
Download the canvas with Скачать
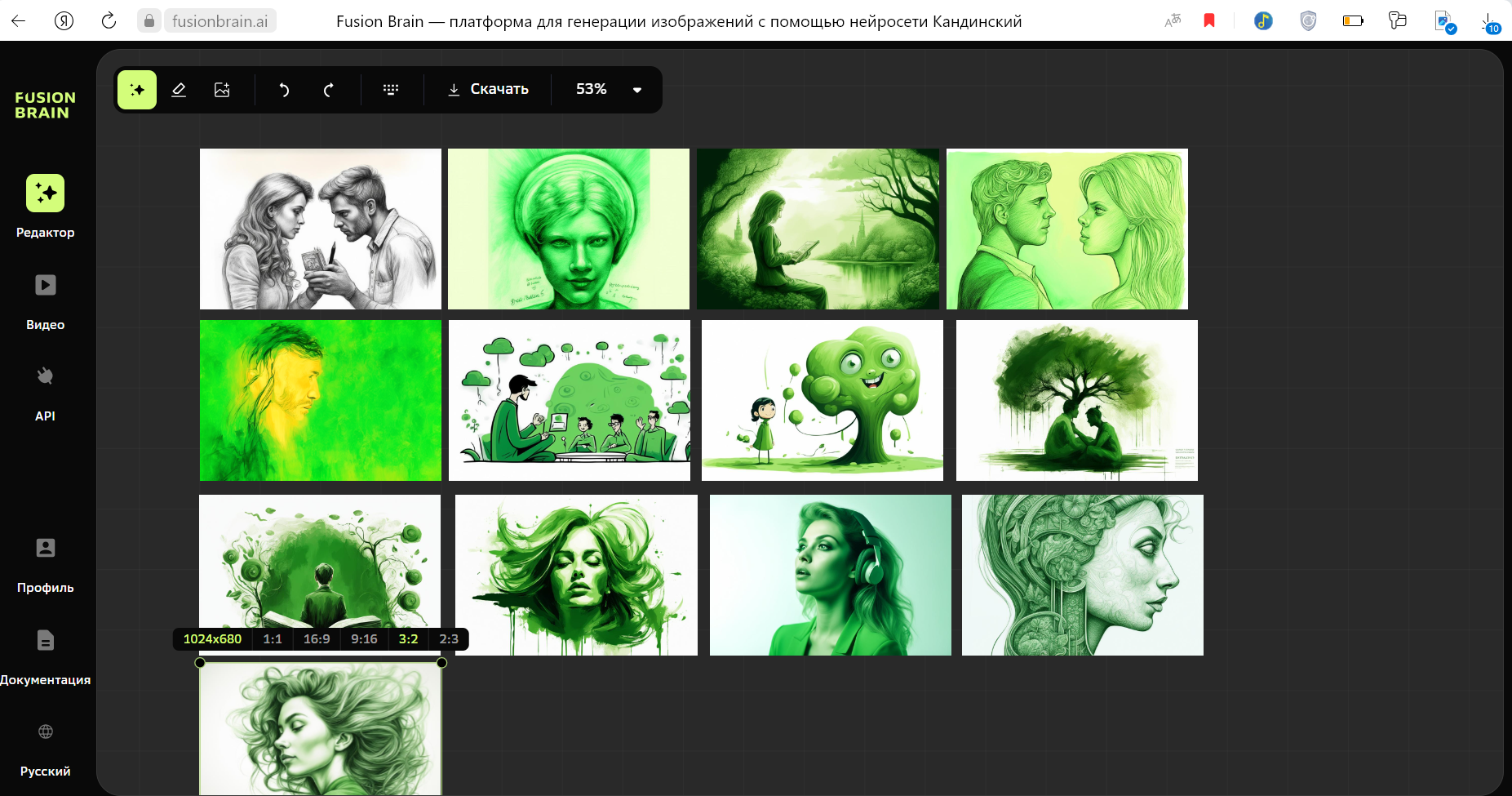(x=488, y=89)
